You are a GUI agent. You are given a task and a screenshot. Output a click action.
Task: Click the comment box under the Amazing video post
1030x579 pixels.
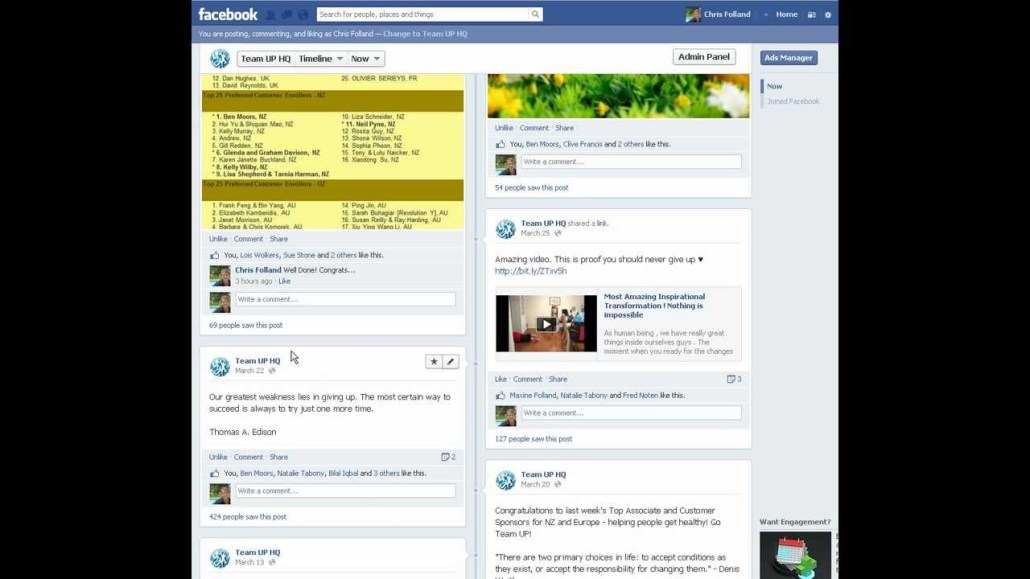[x=631, y=413]
